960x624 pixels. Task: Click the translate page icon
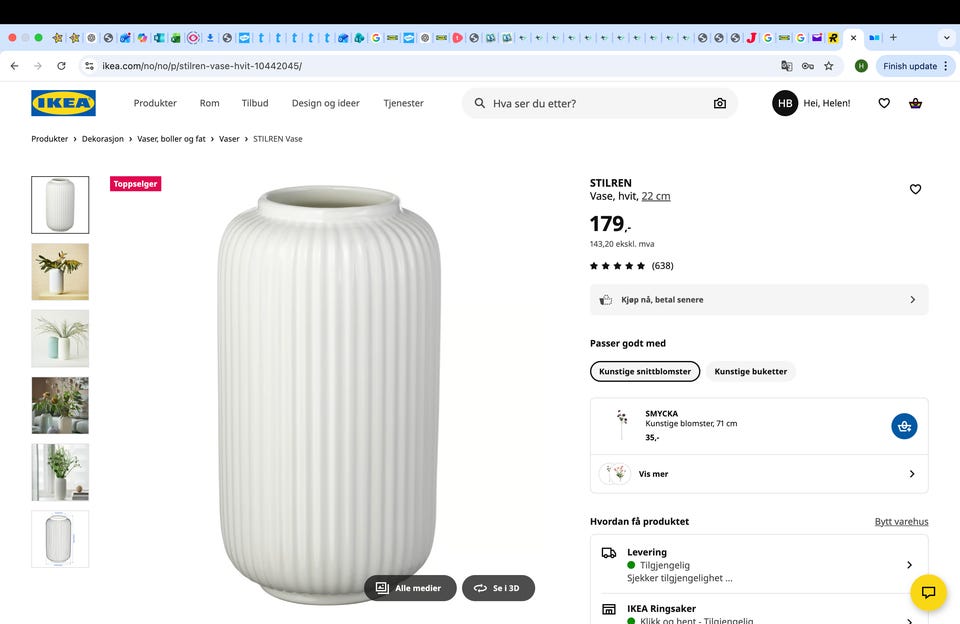787,66
